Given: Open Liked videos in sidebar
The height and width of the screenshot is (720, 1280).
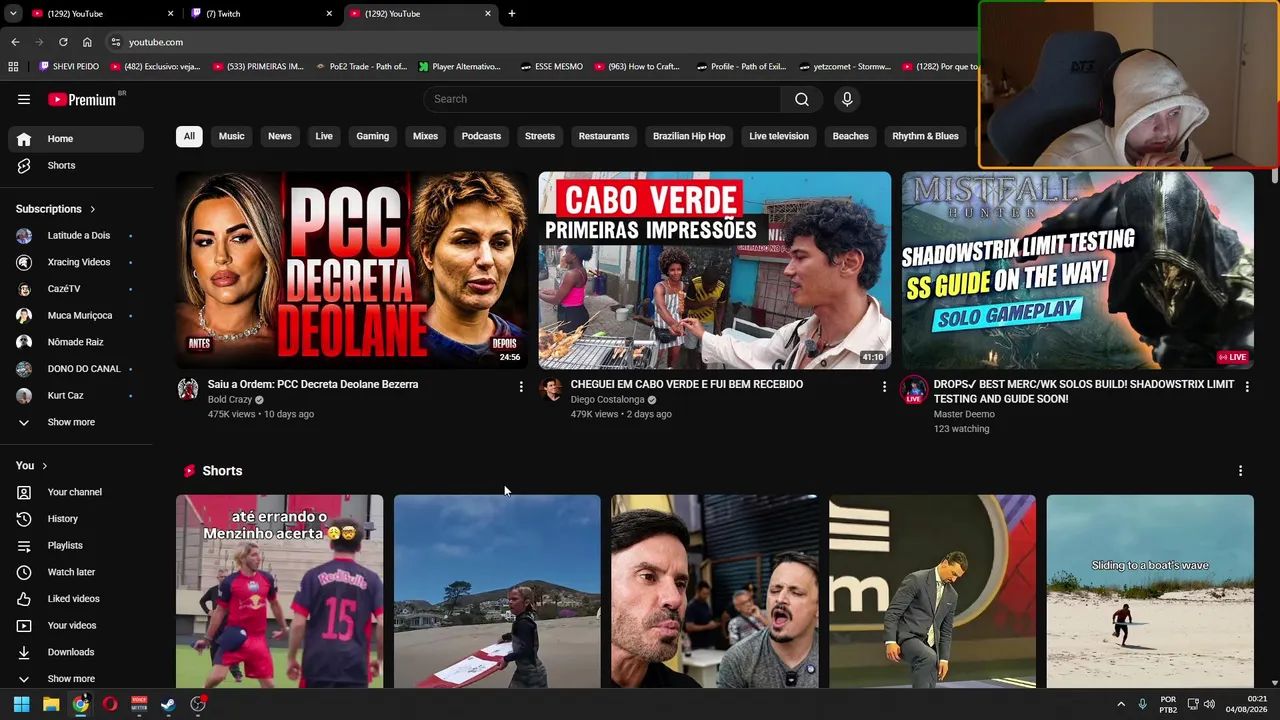Looking at the screenshot, I should pyautogui.click(x=76, y=599).
